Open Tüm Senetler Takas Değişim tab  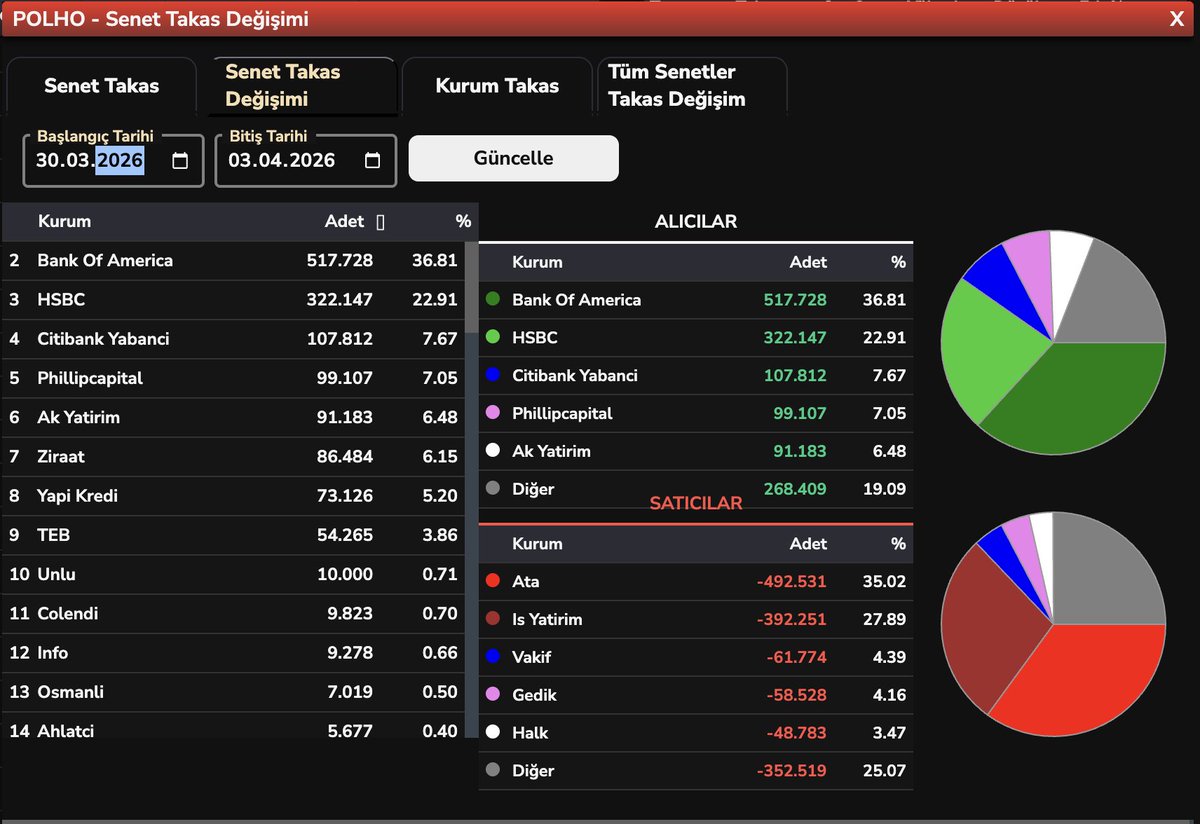[x=691, y=86]
